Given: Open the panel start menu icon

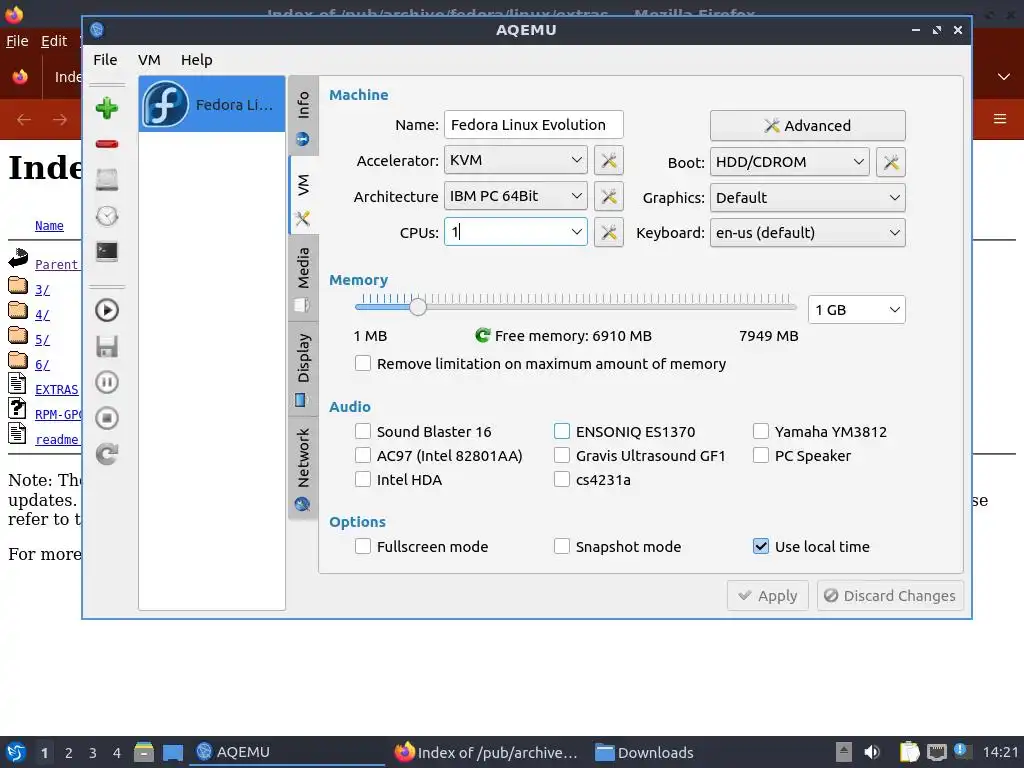Looking at the screenshot, I should [15, 752].
